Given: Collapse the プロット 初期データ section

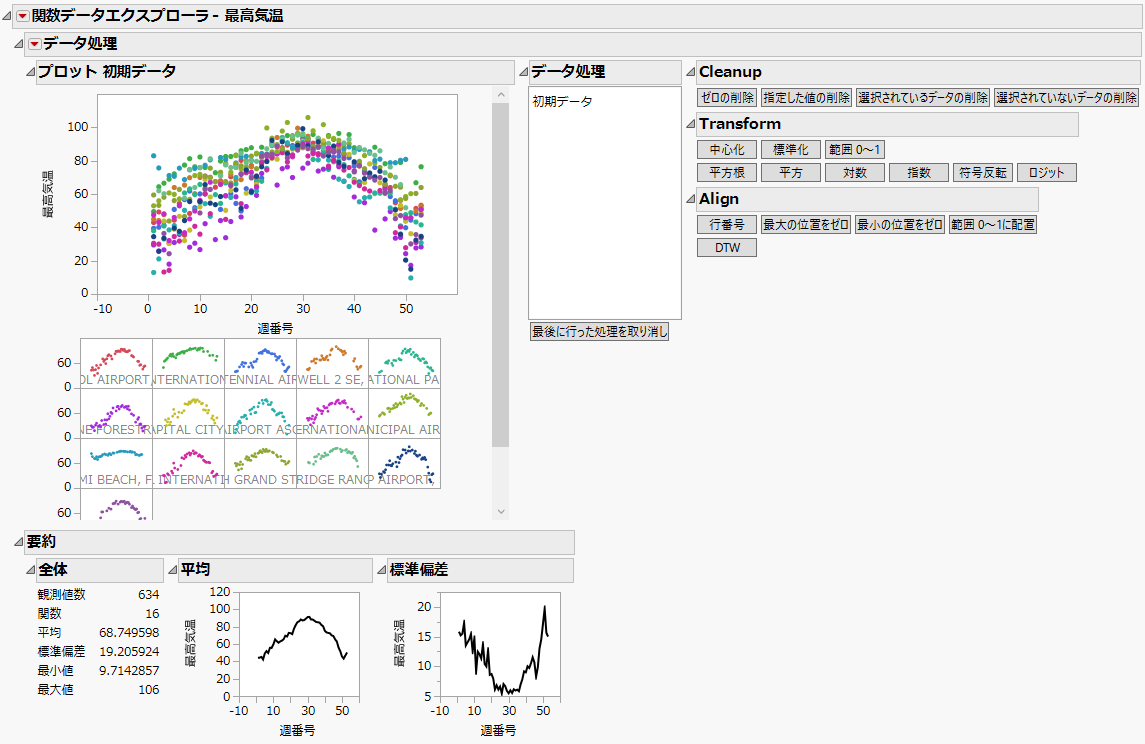Looking at the screenshot, I should 30,72.
